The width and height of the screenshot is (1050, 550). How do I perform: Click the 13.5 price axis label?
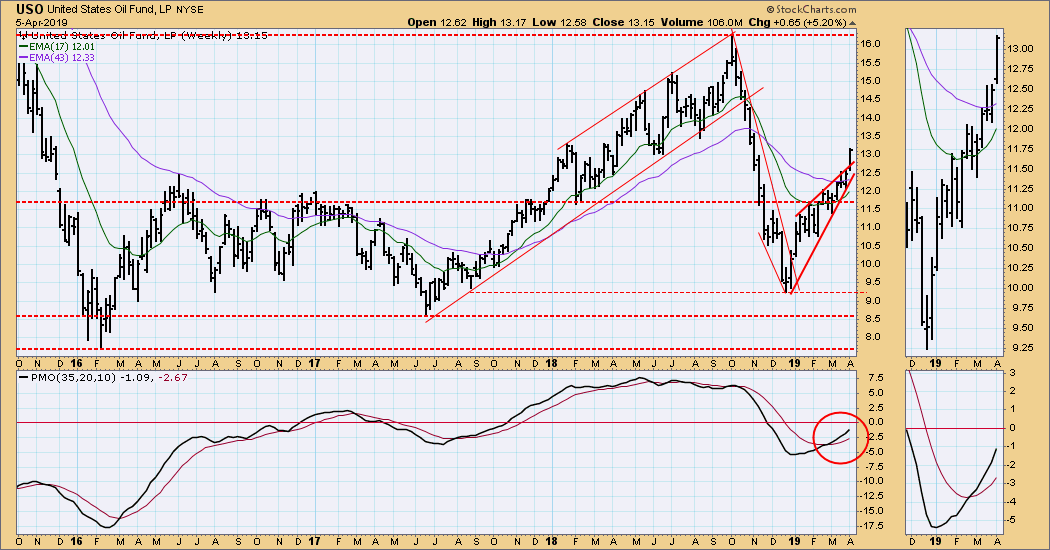point(871,136)
